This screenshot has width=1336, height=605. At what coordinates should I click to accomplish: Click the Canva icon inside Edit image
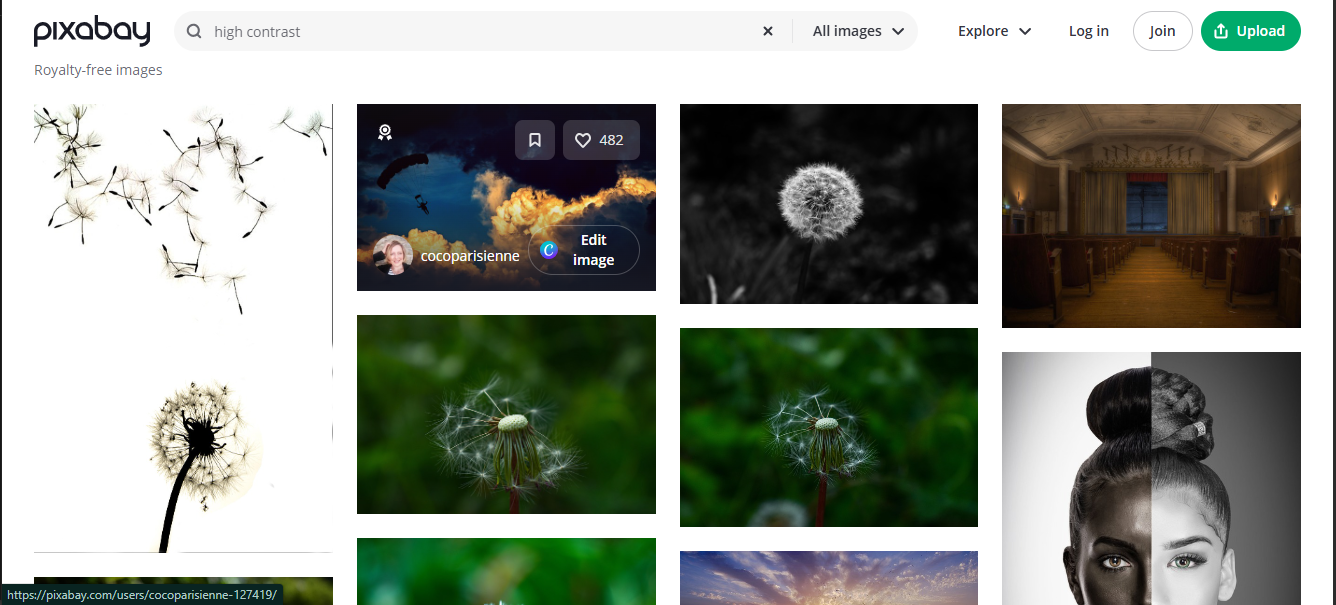click(x=548, y=250)
